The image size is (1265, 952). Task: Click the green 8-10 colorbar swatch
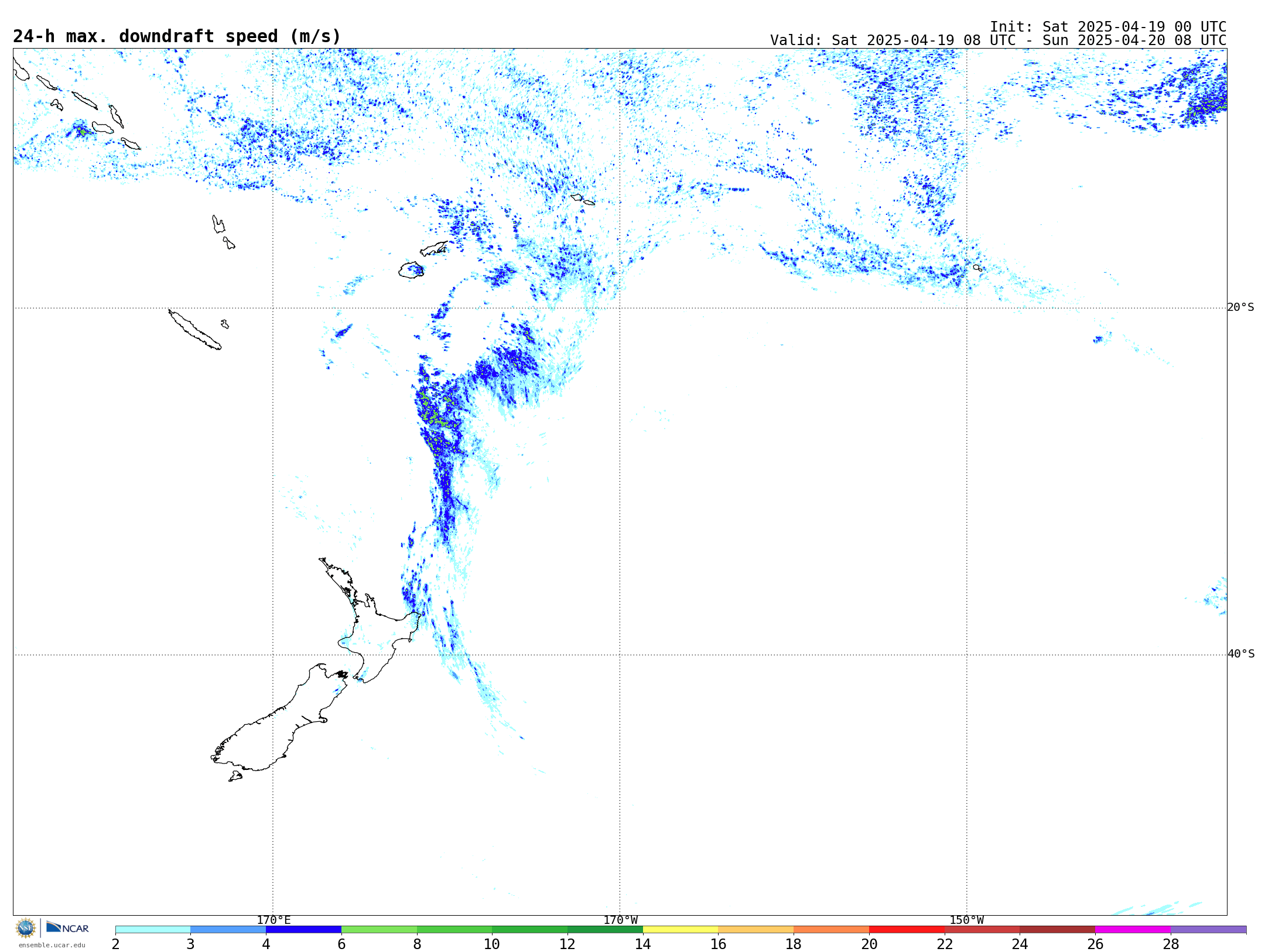454,930
